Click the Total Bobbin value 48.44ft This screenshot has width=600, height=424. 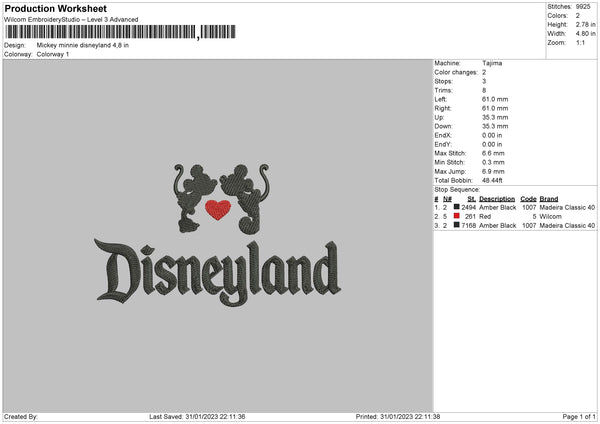point(492,180)
